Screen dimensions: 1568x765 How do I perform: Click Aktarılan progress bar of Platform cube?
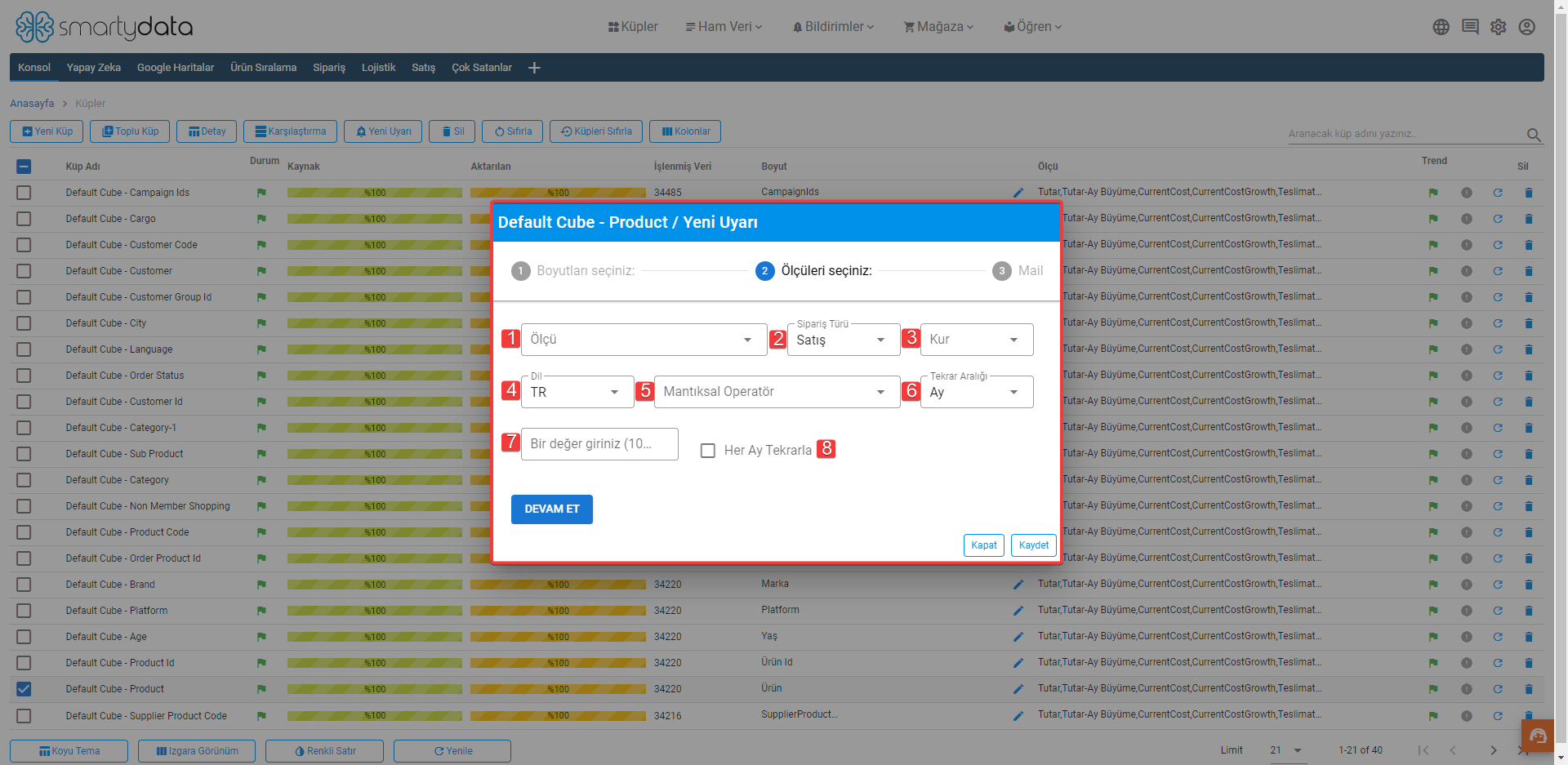(x=558, y=611)
